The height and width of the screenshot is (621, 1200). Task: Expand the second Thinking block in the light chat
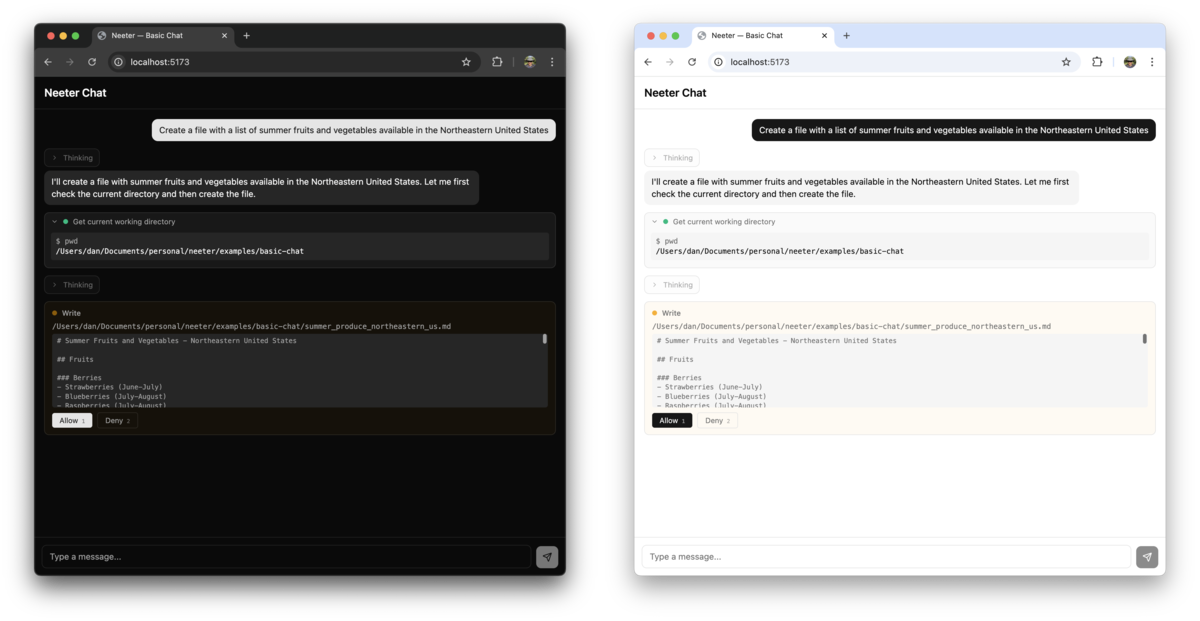pyautogui.click(x=672, y=285)
